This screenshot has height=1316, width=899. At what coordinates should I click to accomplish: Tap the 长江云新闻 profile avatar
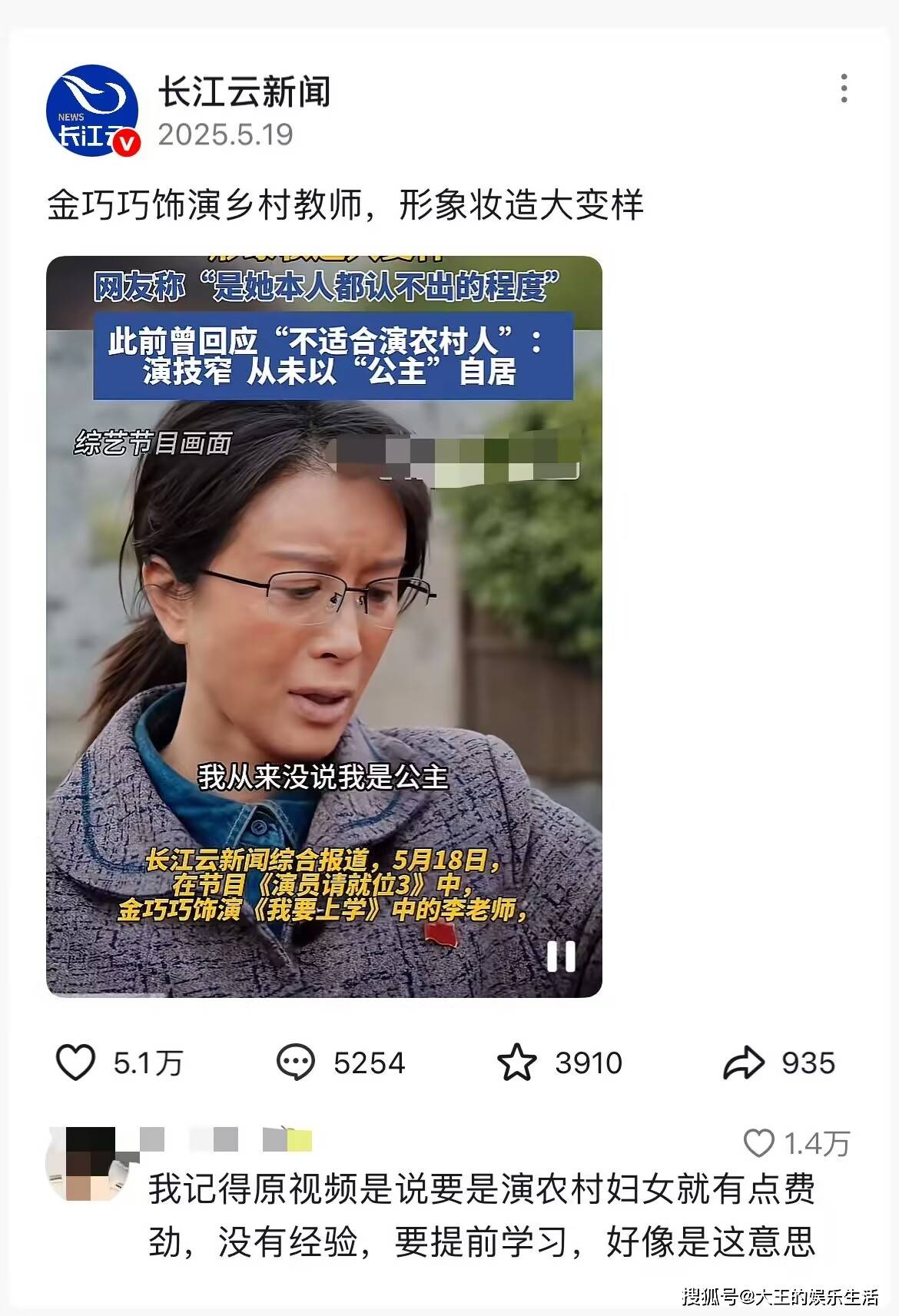92,111
